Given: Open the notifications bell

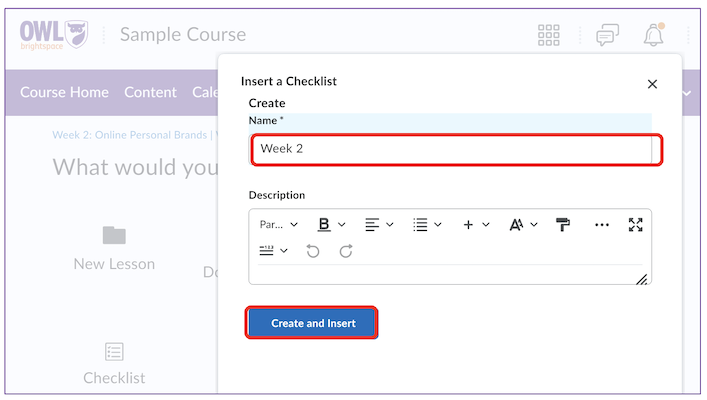Looking at the screenshot, I should [654, 35].
